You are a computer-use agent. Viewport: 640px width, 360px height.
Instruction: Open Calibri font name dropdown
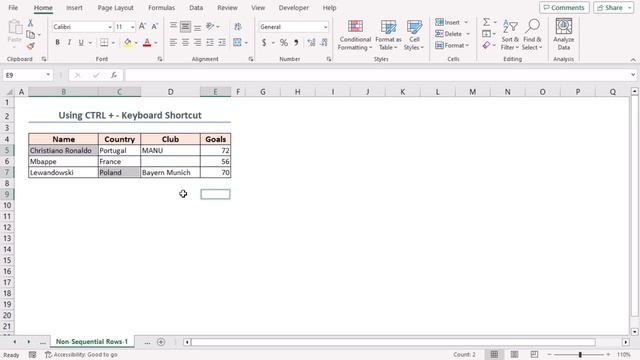pos(110,27)
